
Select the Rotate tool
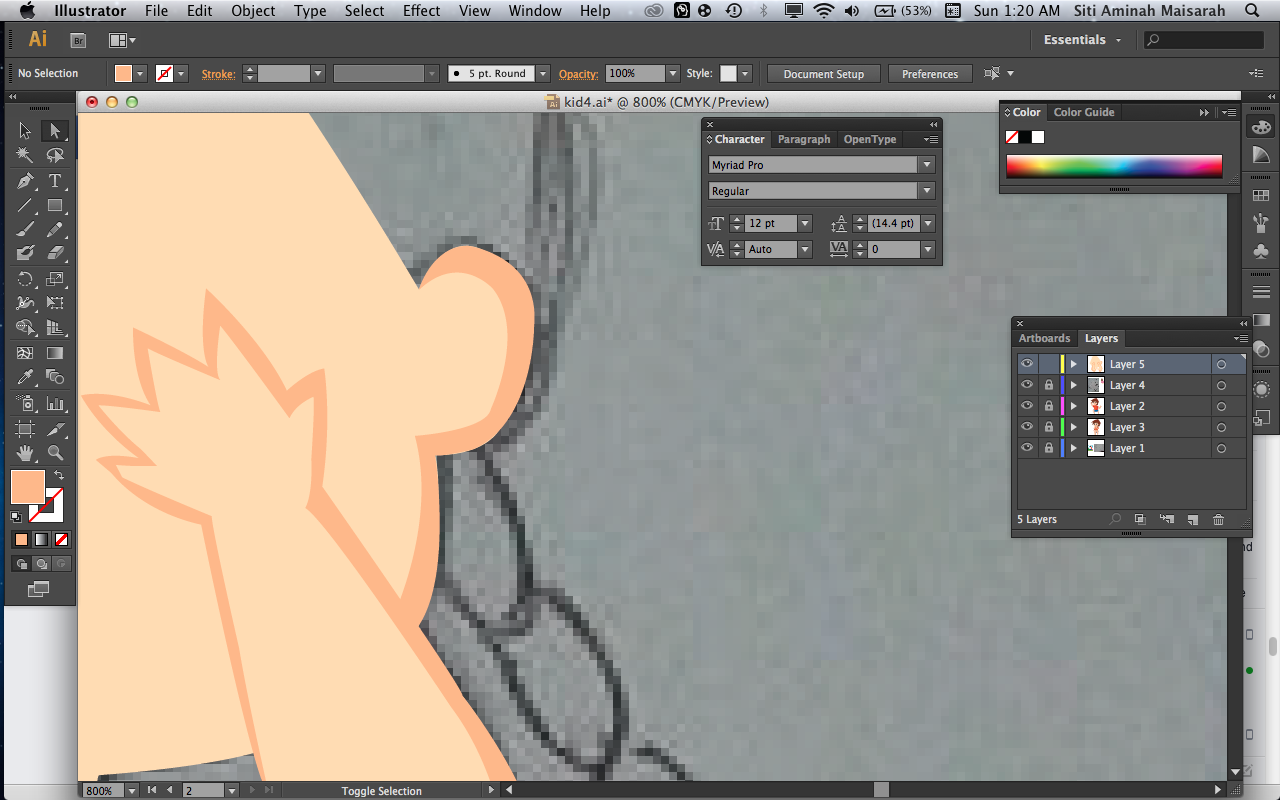click(25, 279)
